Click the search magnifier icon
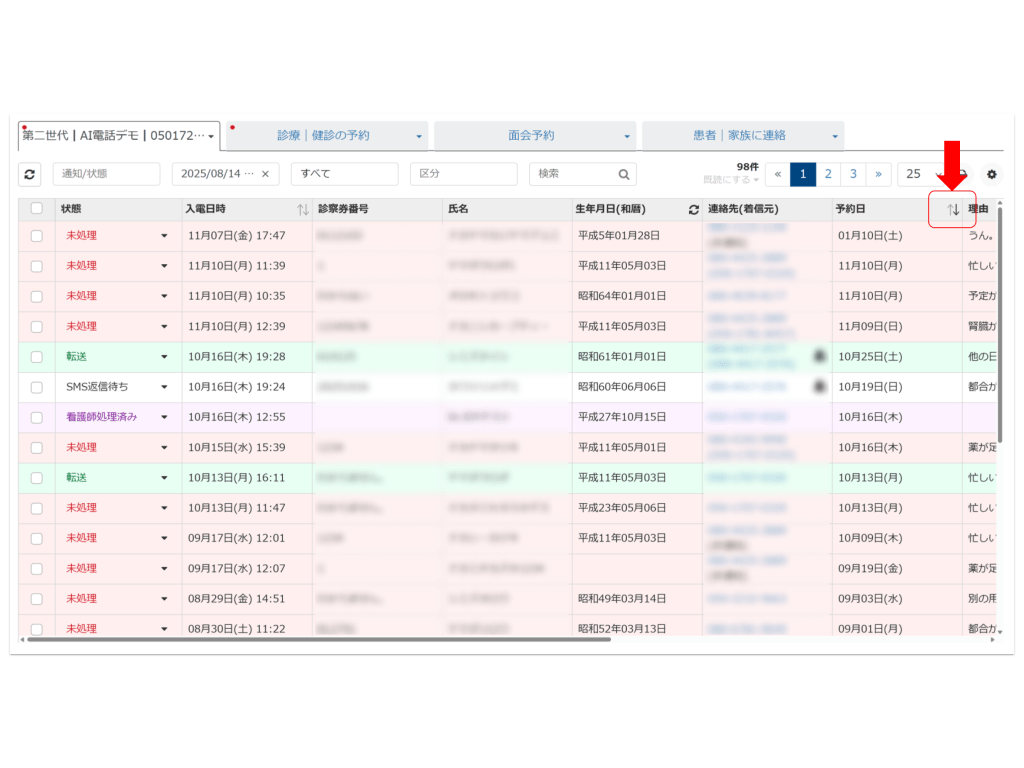The width and height of the screenshot is (1024, 768). [x=624, y=174]
